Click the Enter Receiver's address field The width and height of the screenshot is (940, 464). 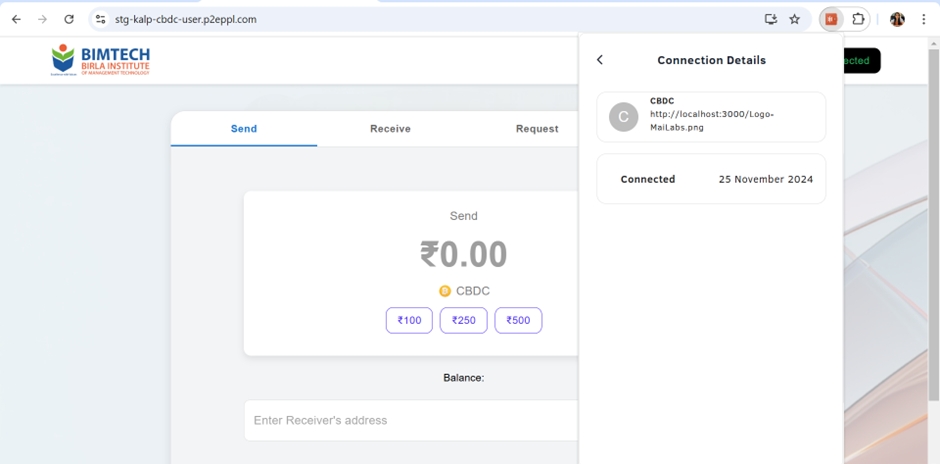pos(410,420)
